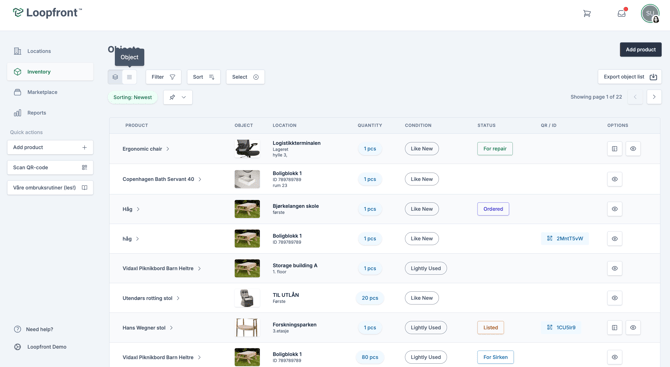
Task: Click Scan QR-code quick action
Action: click(50, 167)
